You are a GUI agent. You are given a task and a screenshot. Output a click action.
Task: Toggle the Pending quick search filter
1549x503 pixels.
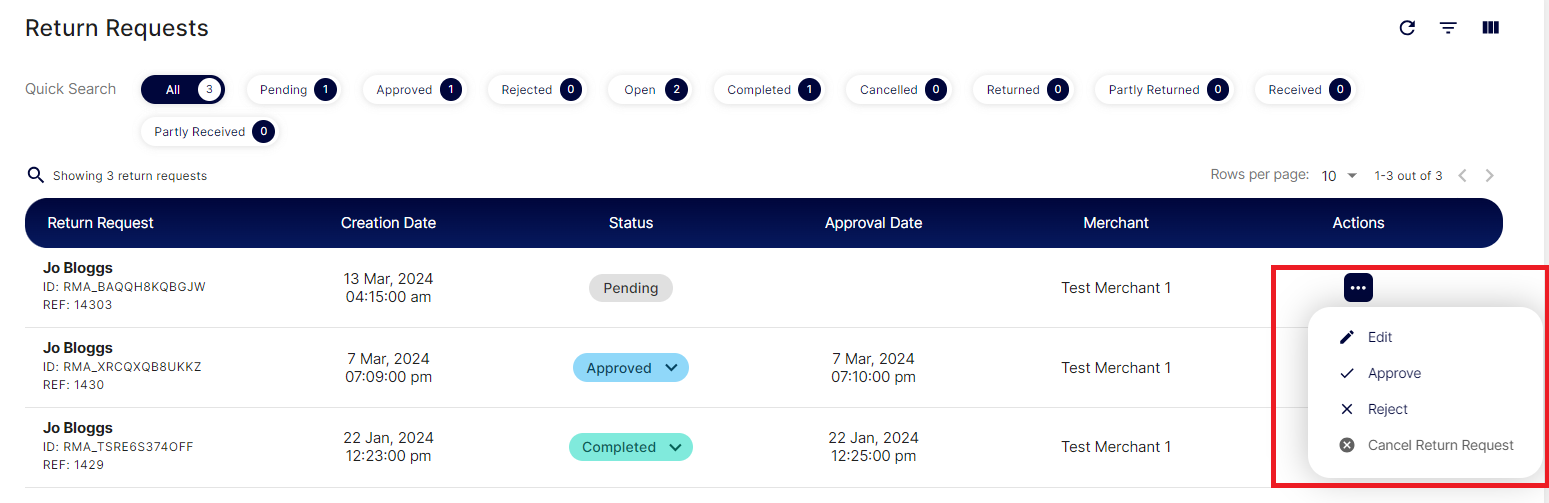(292, 90)
